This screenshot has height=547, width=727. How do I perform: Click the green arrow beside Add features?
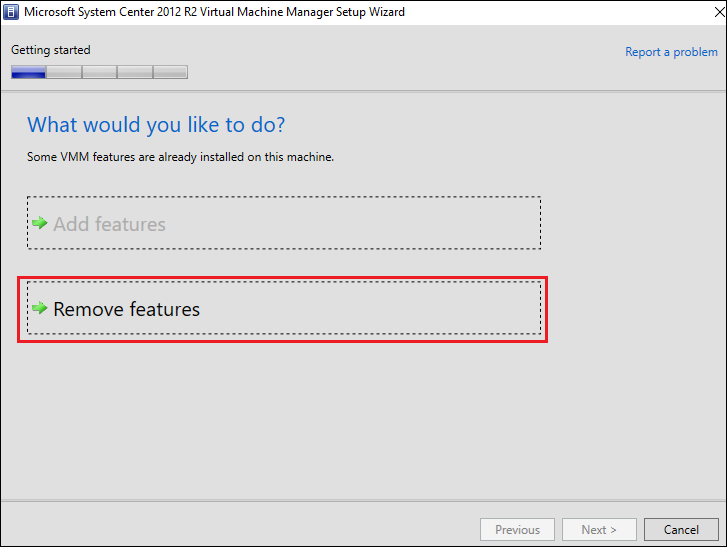coord(40,223)
